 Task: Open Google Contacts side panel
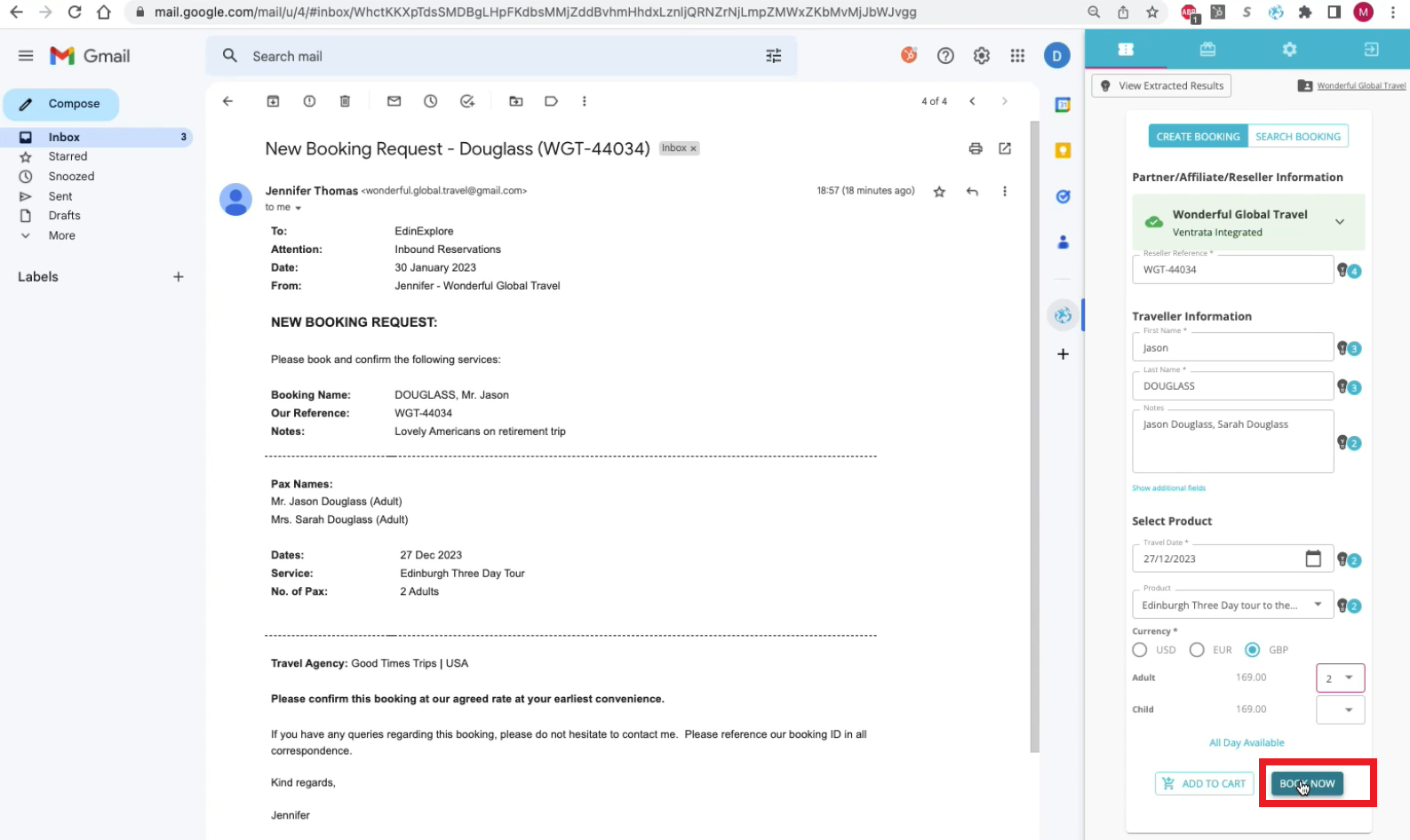point(1063,242)
